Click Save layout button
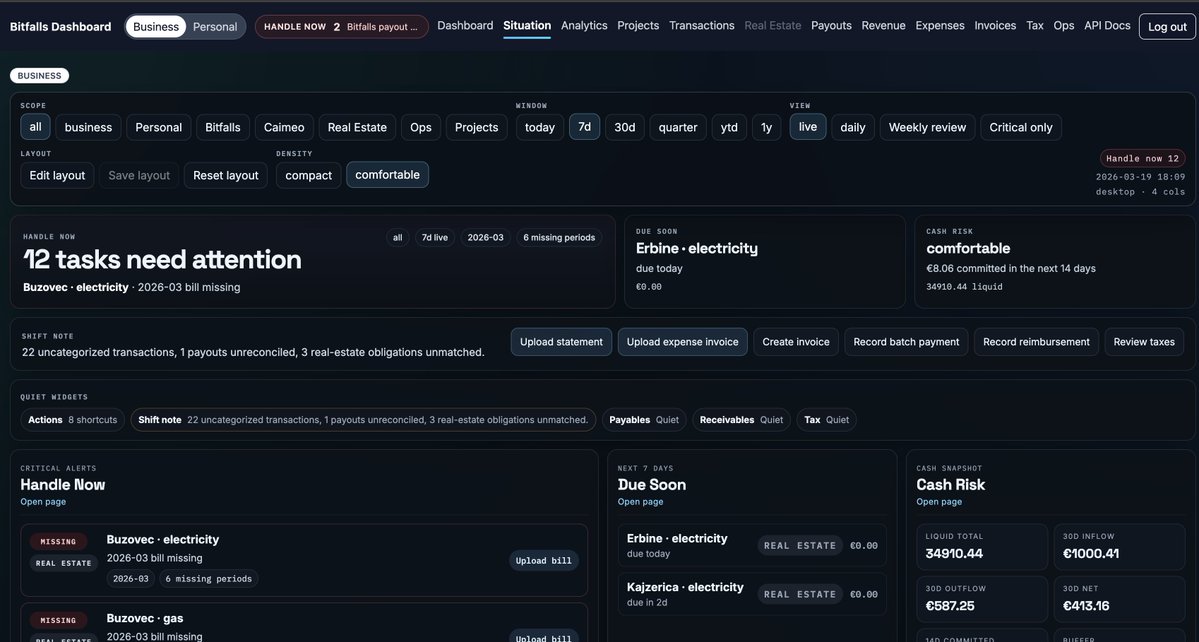This screenshot has width=1199, height=642. pos(139,175)
